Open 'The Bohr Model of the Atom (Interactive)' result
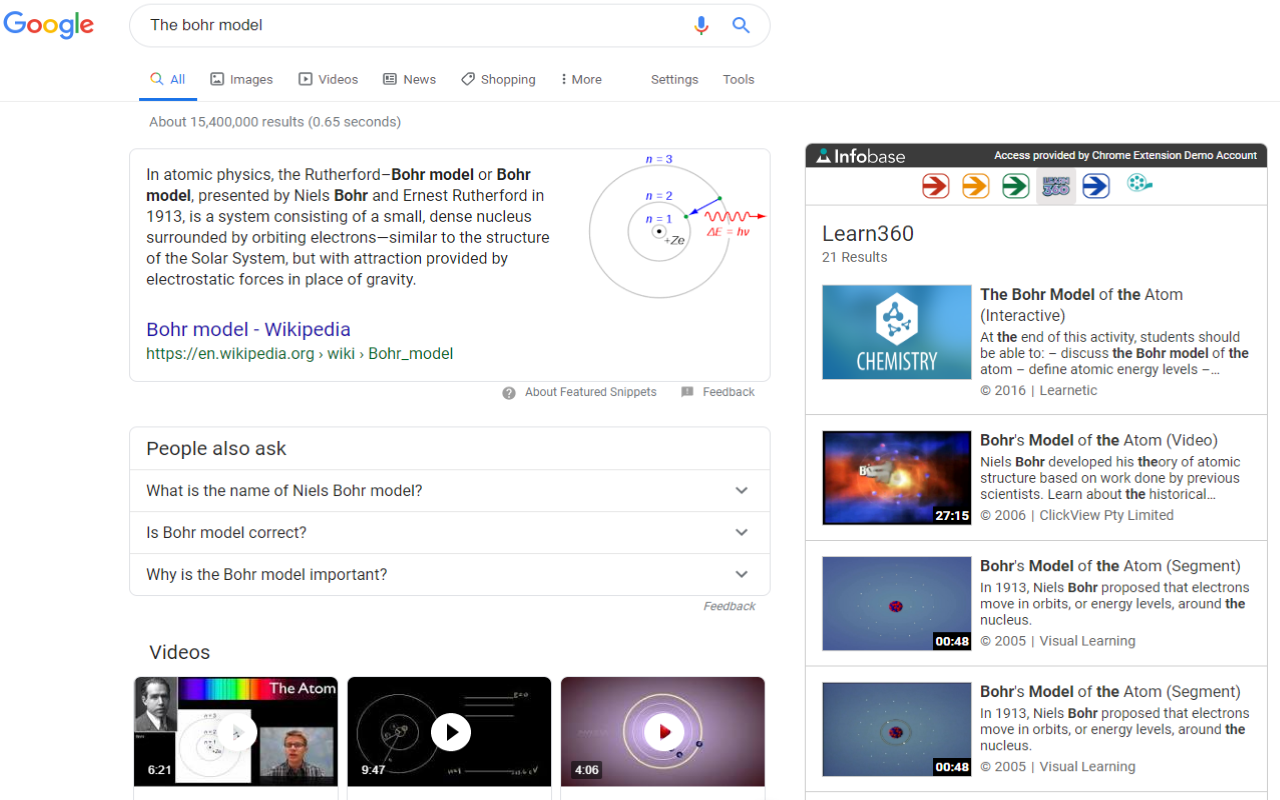Screen dimensions: 1280x800 (x=1081, y=294)
